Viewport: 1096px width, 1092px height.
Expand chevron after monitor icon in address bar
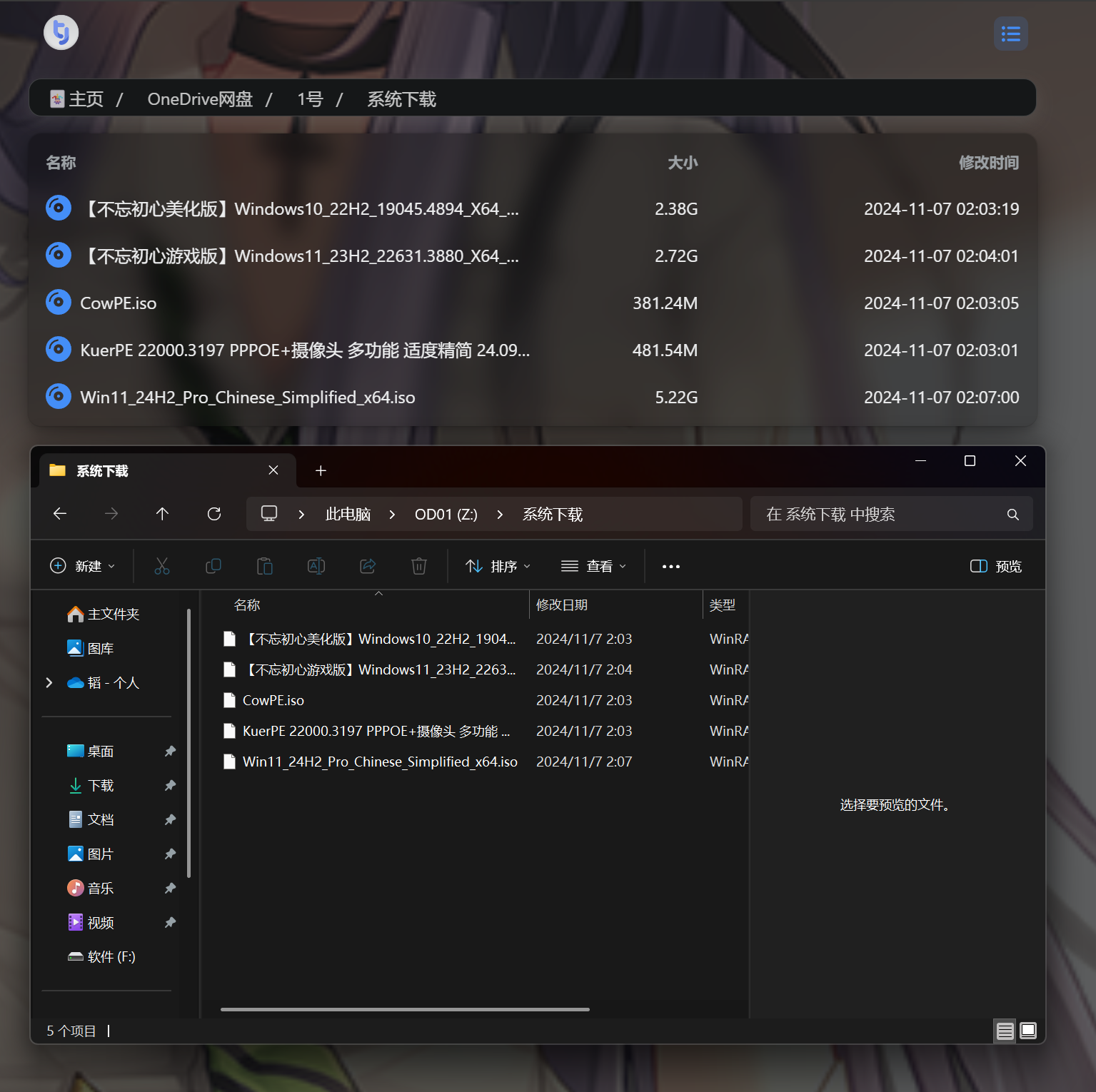(301, 515)
